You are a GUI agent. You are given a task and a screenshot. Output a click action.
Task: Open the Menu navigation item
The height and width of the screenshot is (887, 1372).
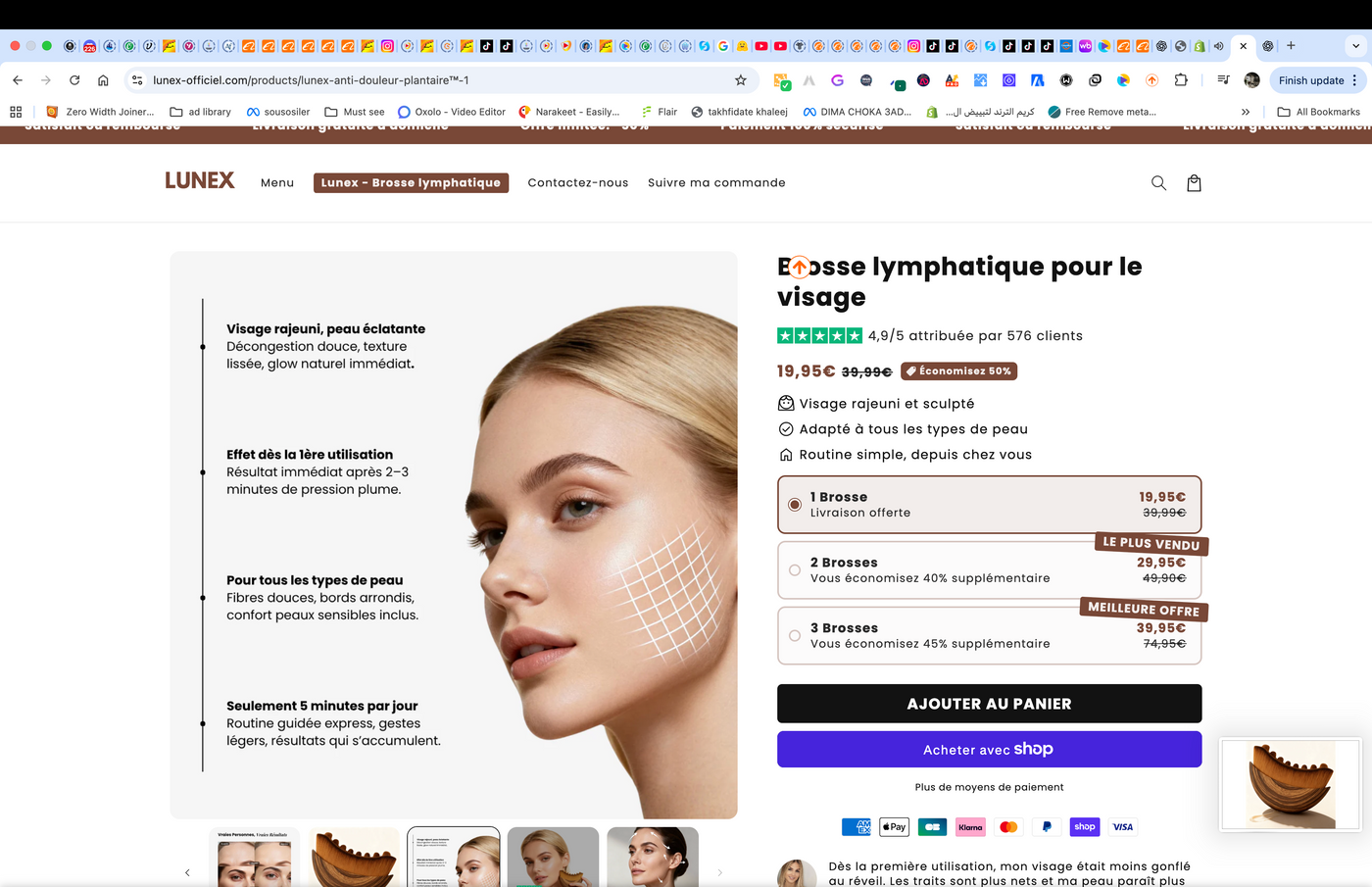pos(277,183)
